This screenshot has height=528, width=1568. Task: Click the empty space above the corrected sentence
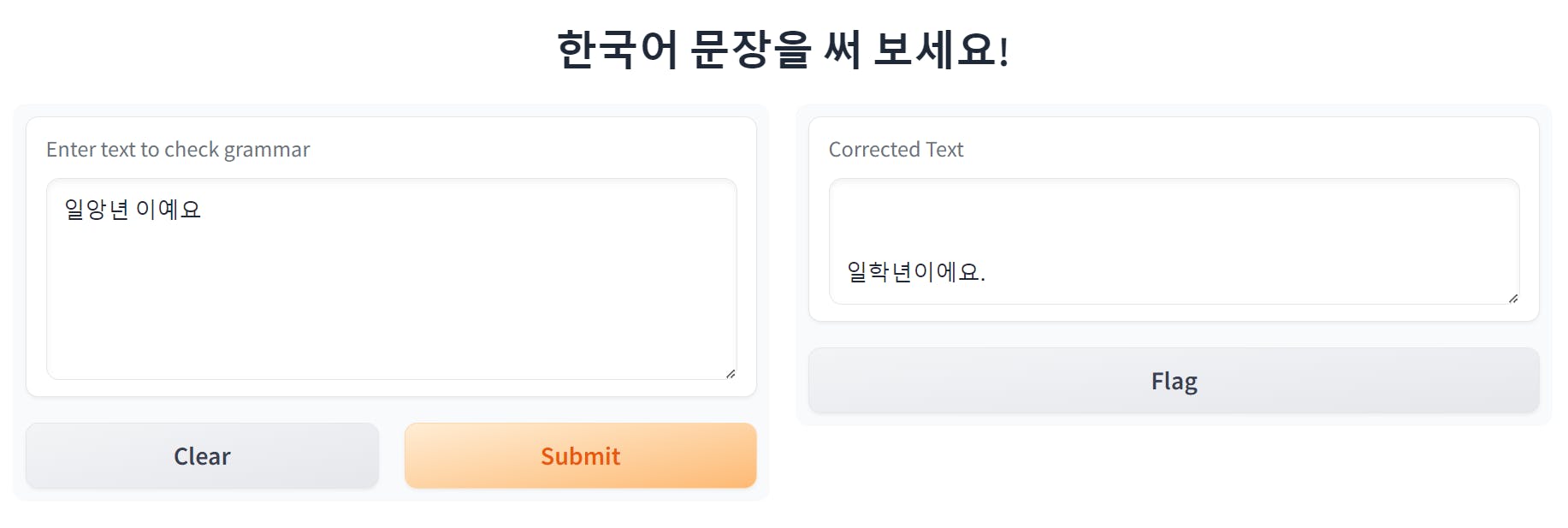(x=1174, y=214)
